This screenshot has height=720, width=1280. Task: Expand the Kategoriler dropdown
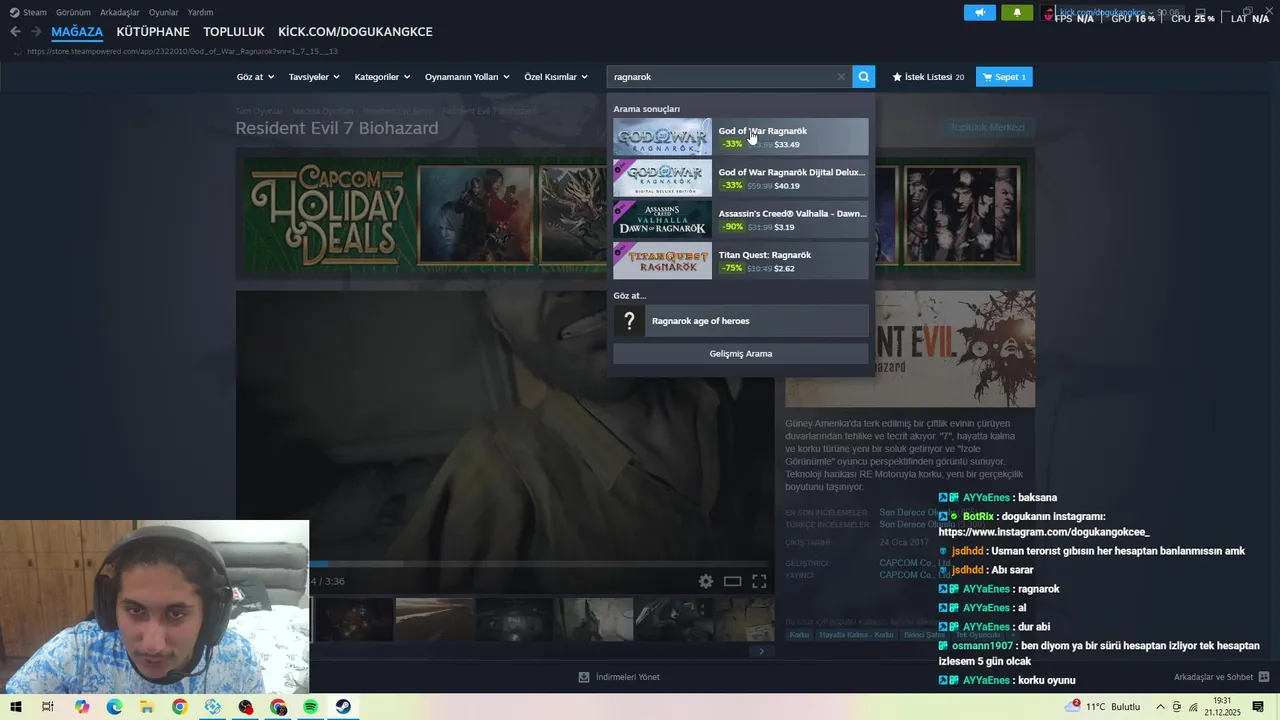pos(382,77)
